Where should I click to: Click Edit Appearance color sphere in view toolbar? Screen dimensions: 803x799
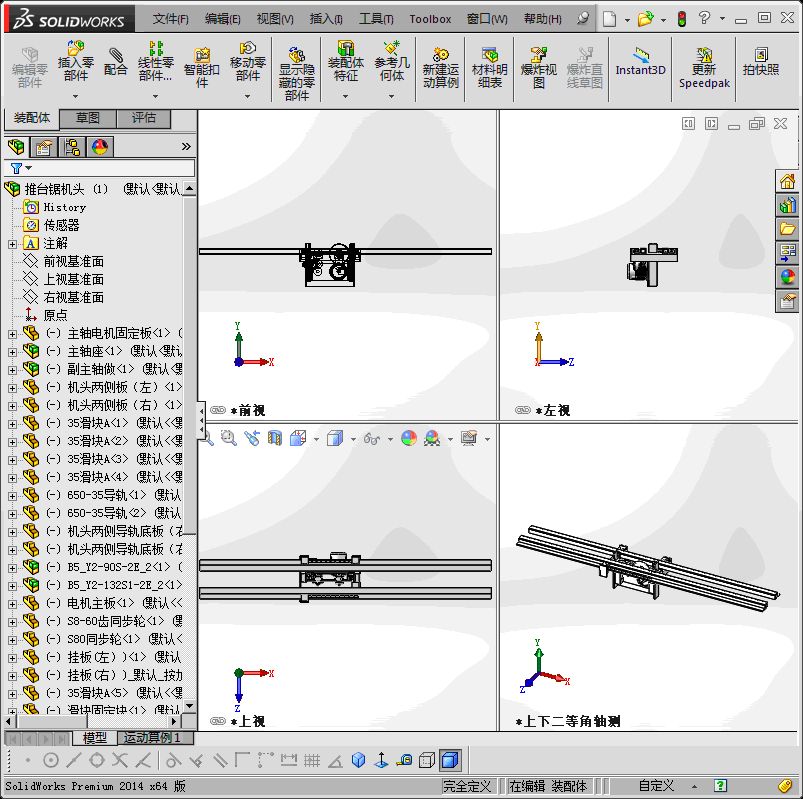(409, 438)
